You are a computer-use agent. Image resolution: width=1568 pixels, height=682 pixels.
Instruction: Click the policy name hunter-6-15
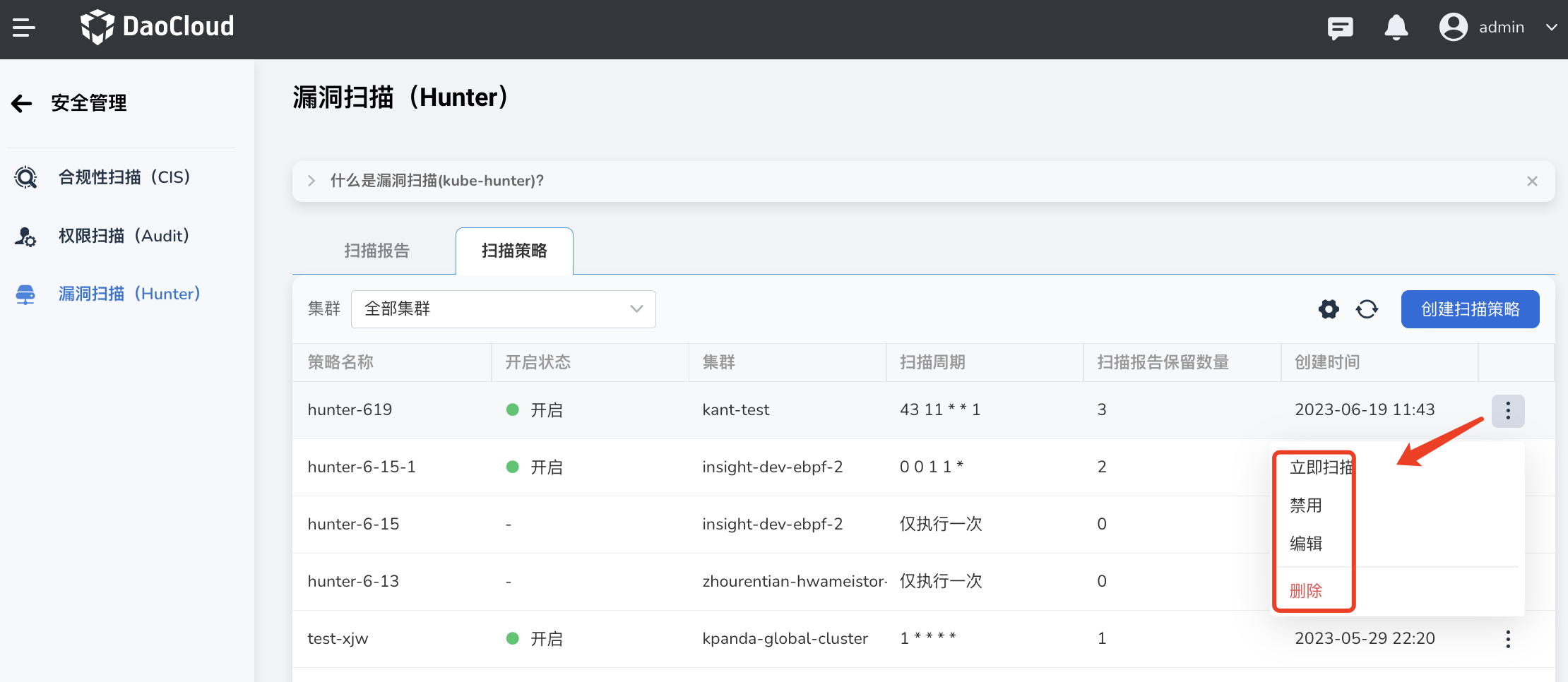coord(353,524)
